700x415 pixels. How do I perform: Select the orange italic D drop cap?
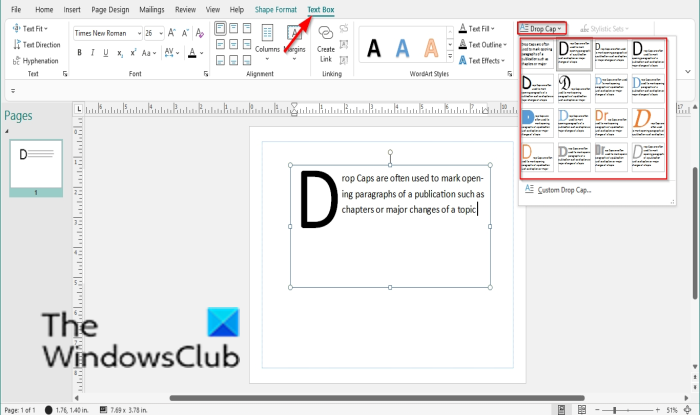(x=648, y=123)
